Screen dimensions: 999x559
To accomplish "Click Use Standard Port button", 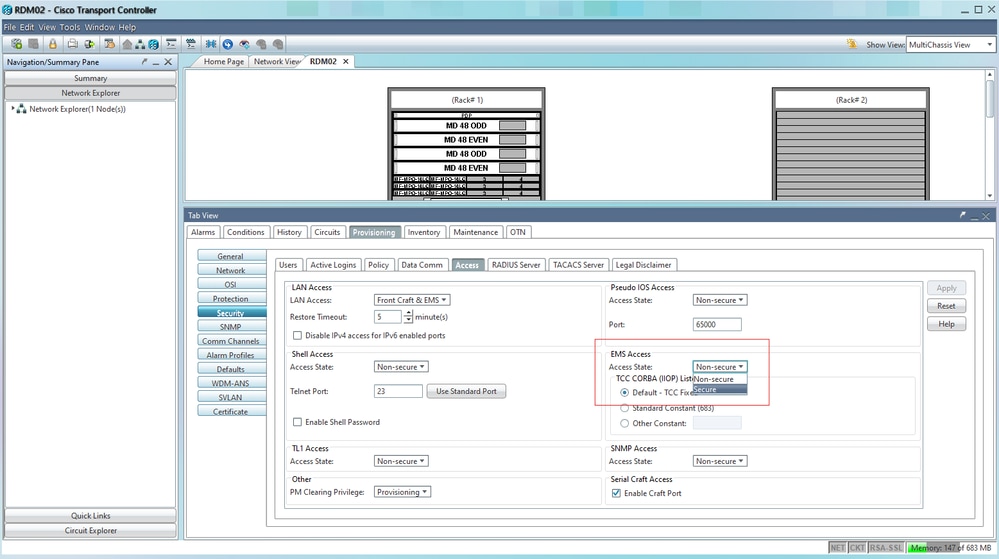I will coord(466,391).
